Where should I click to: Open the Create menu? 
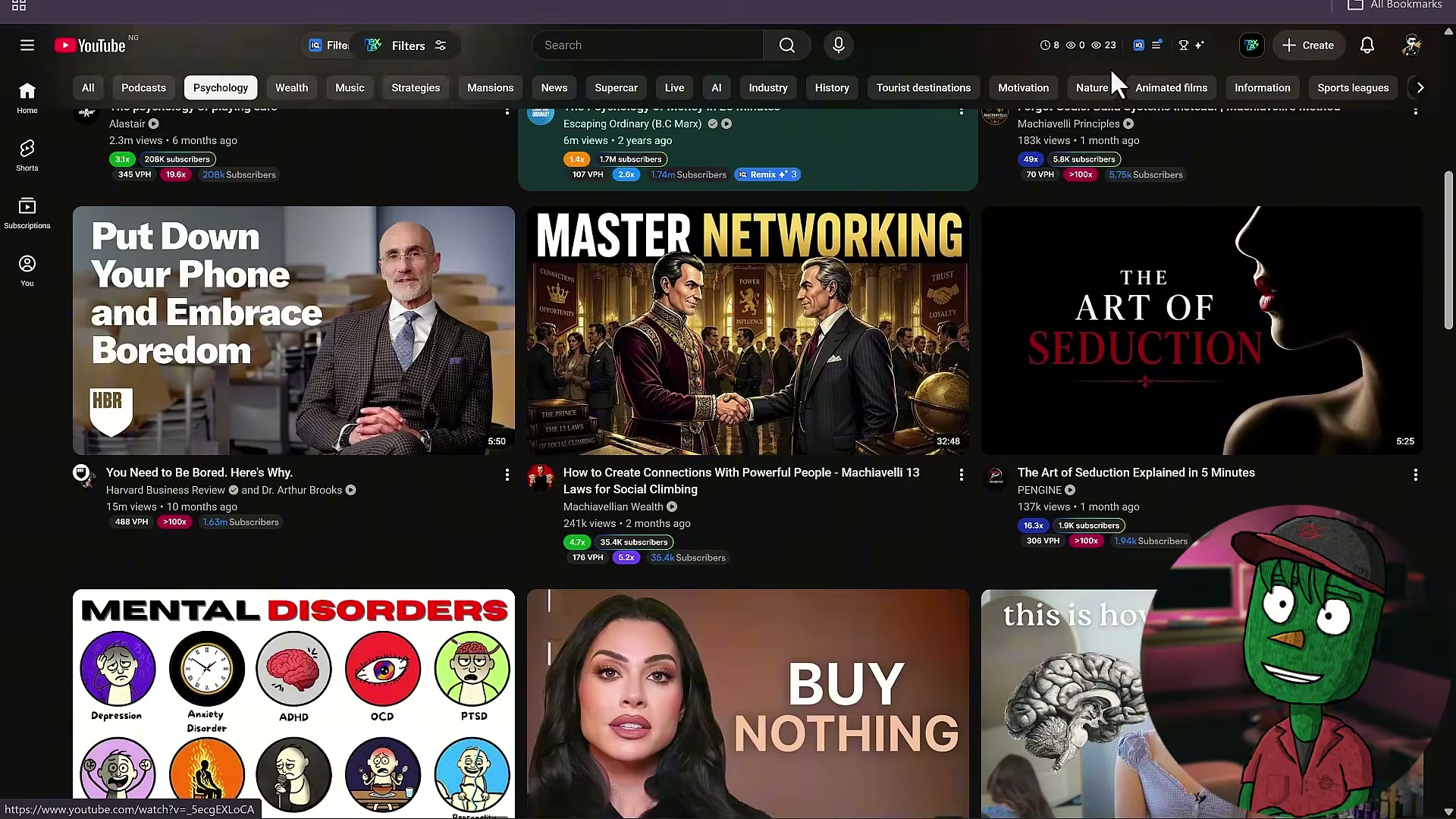(1308, 45)
